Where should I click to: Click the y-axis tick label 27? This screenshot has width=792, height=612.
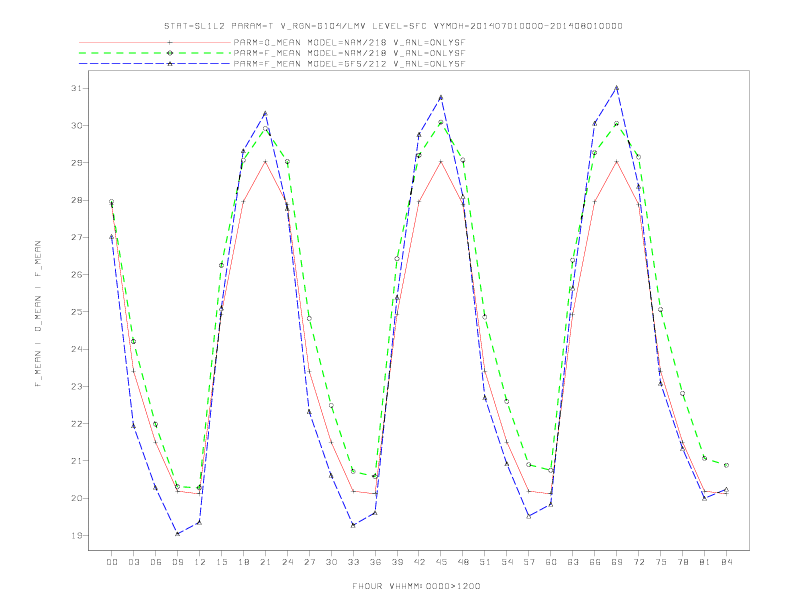click(76, 237)
